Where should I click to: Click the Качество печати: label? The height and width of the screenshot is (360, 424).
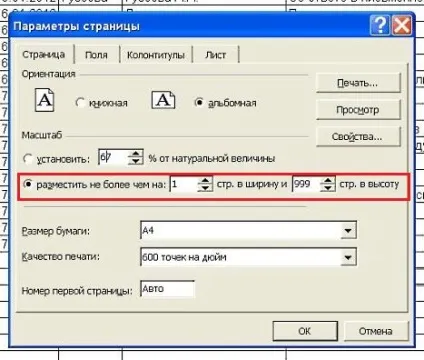coord(60,257)
